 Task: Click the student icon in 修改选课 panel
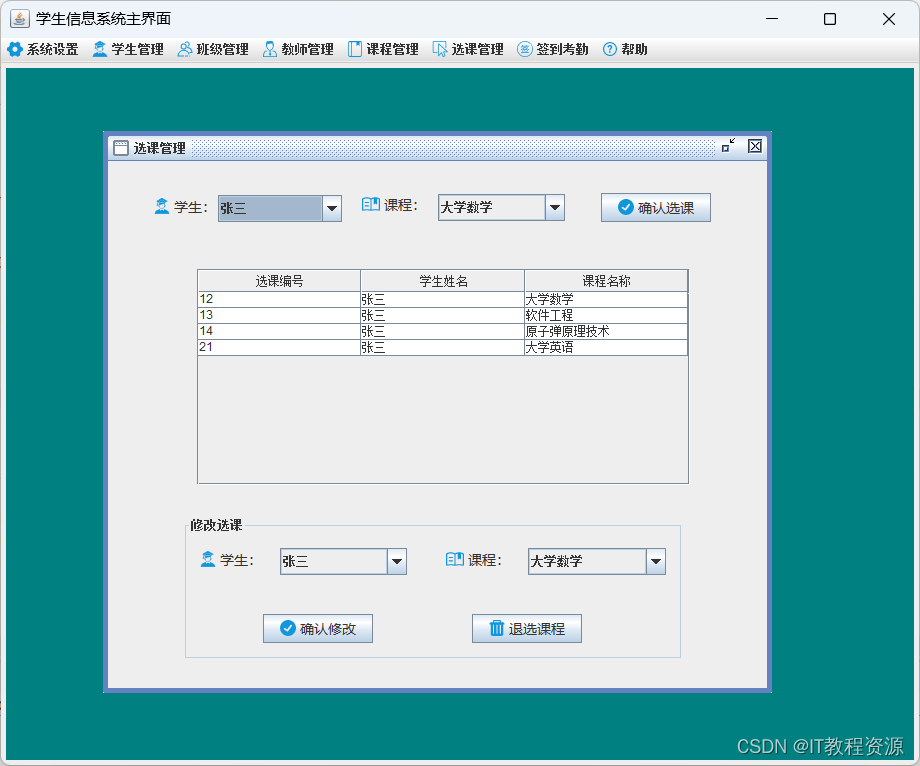(x=208, y=560)
